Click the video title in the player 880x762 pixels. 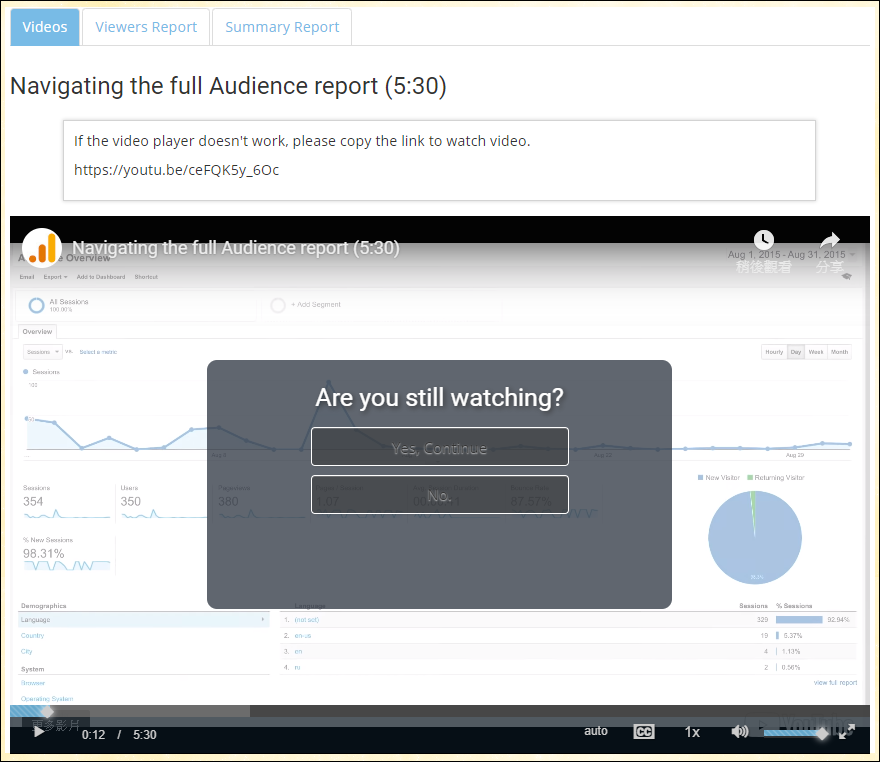coord(236,248)
